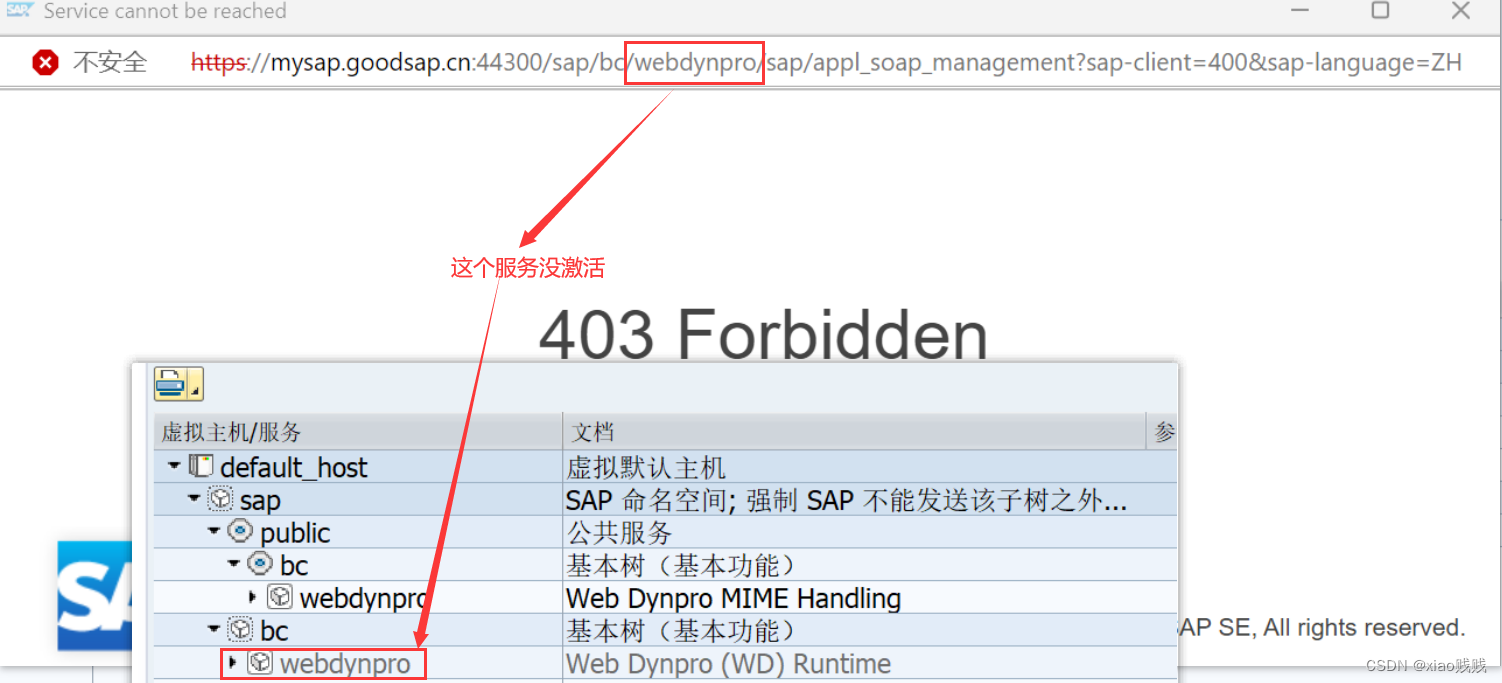The width and height of the screenshot is (1502, 683).
Task: Click the 公共服务 description cell
Action: 619,533
